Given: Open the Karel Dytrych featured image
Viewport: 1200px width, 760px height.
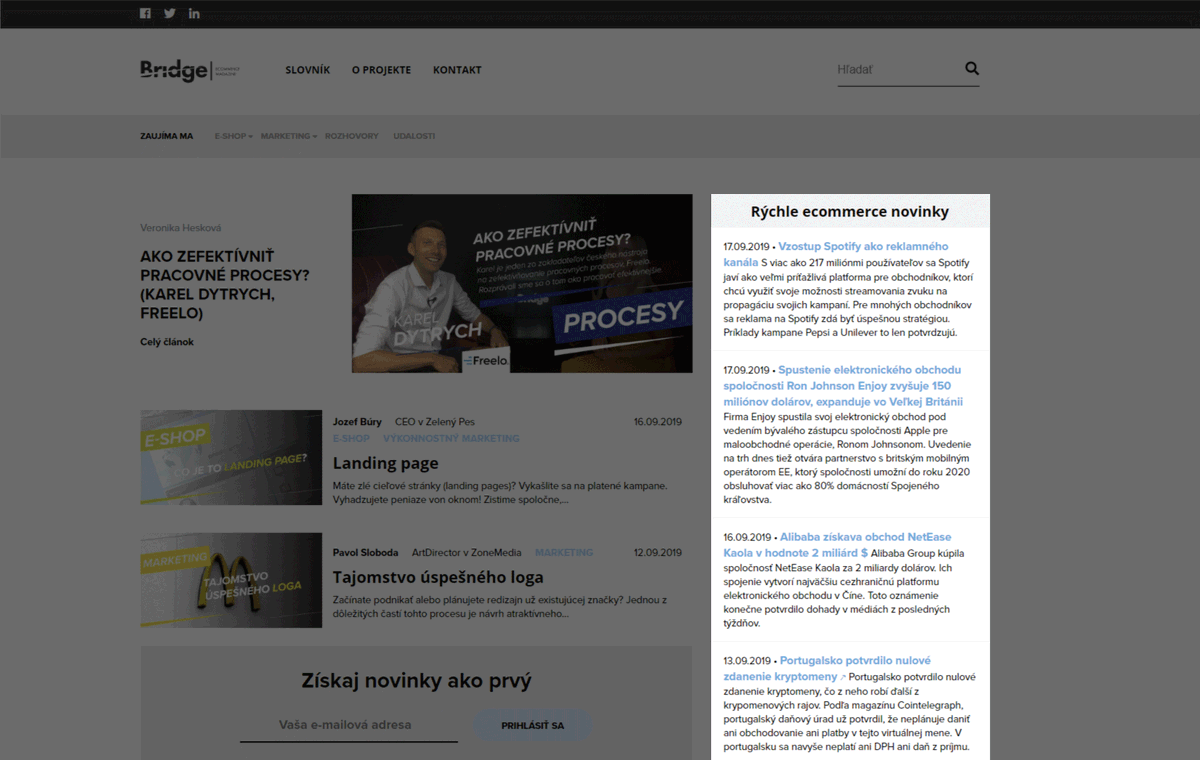Looking at the screenshot, I should click(x=522, y=283).
